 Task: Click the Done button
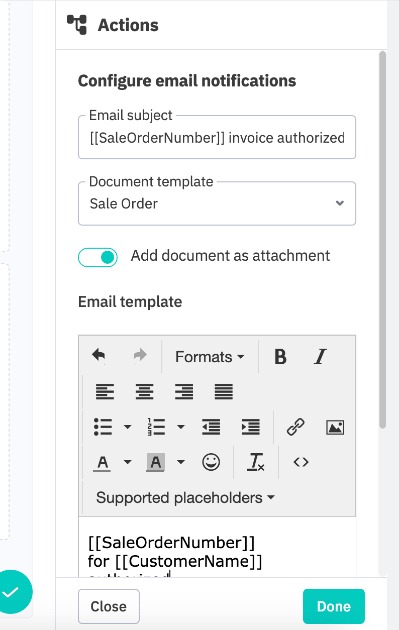(334, 606)
